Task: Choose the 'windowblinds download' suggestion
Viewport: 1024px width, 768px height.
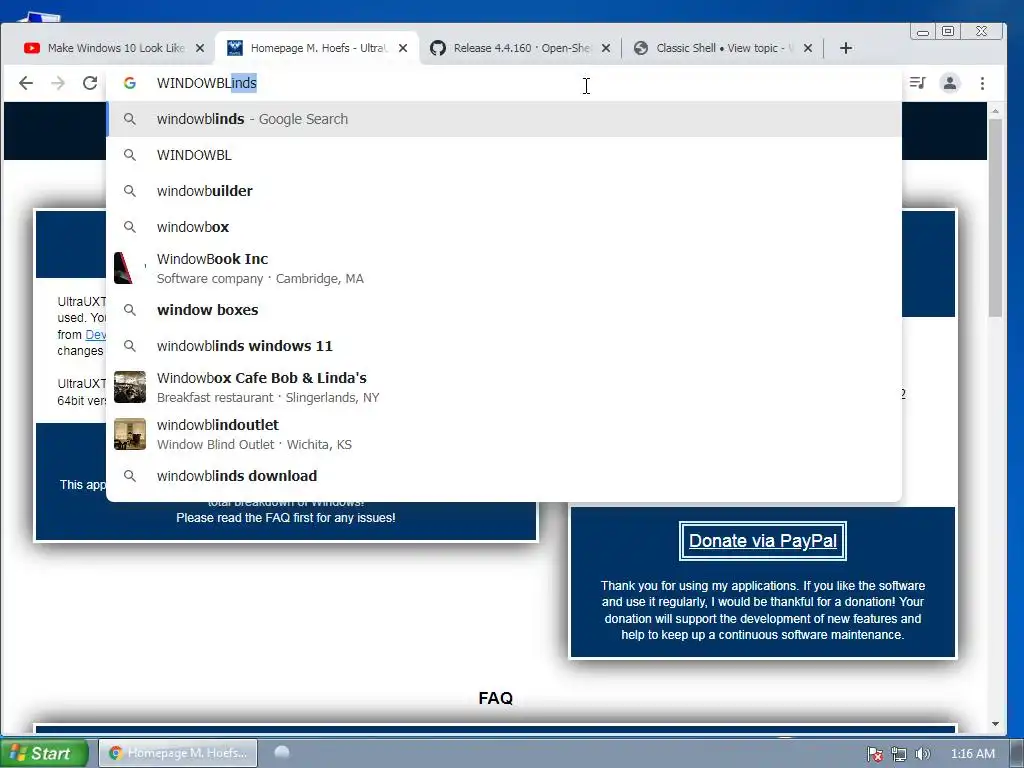Action: pos(504,475)
